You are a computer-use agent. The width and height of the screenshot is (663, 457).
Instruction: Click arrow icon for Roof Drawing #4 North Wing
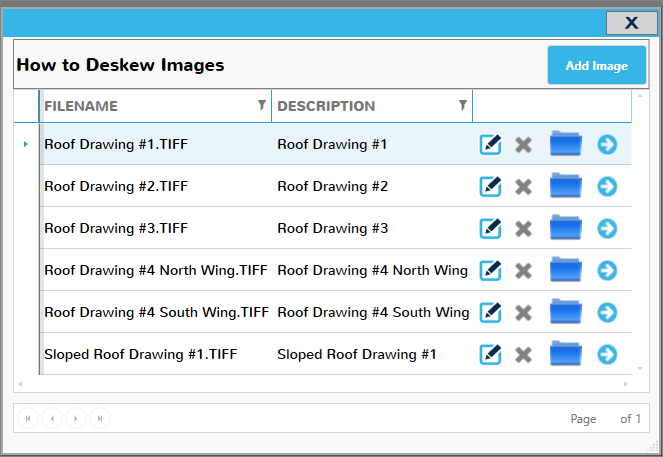(607, 271)
